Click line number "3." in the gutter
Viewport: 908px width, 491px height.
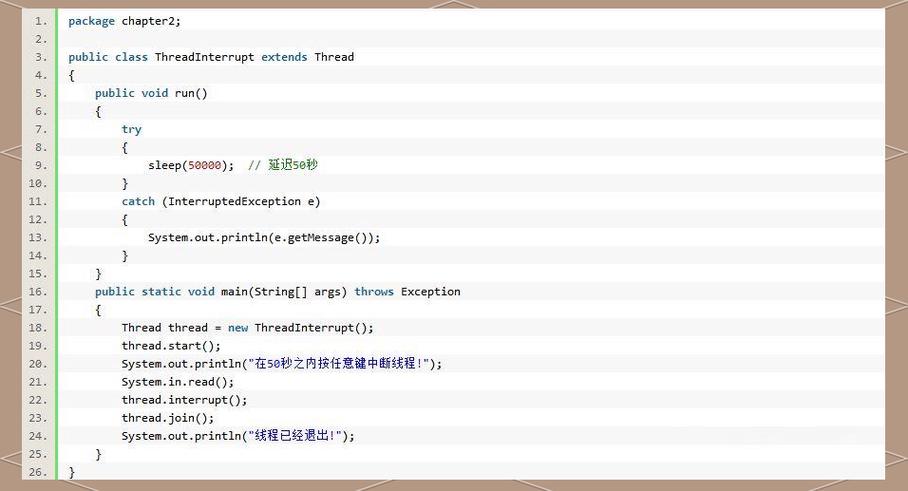pos(41,57)
